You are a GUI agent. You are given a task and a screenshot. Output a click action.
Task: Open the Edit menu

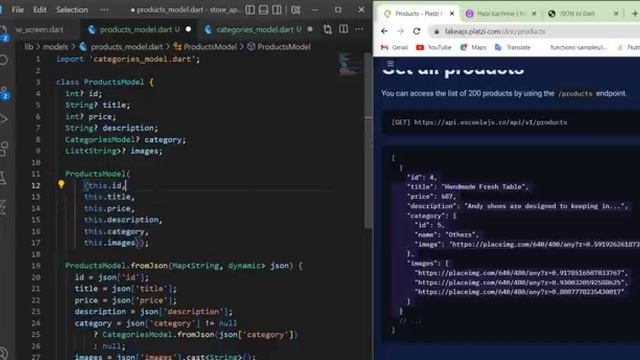coord(40,10)
